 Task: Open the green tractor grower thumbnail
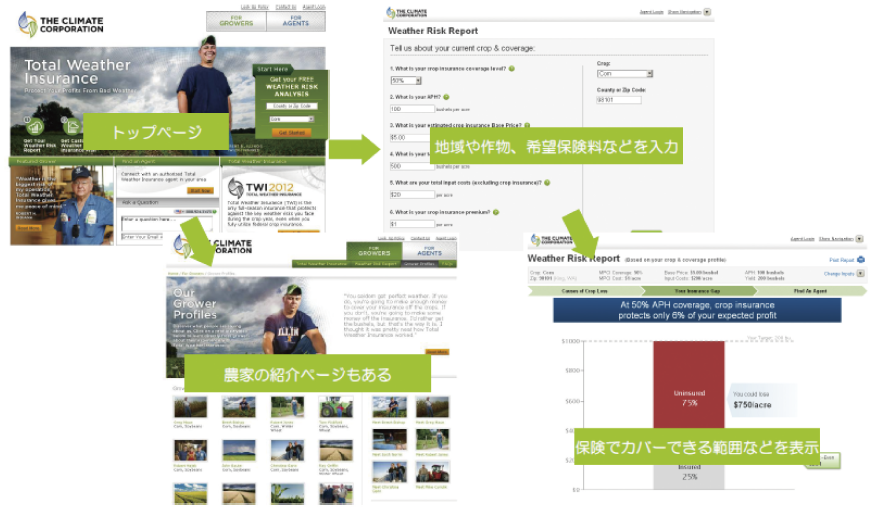tap(336, 407)
